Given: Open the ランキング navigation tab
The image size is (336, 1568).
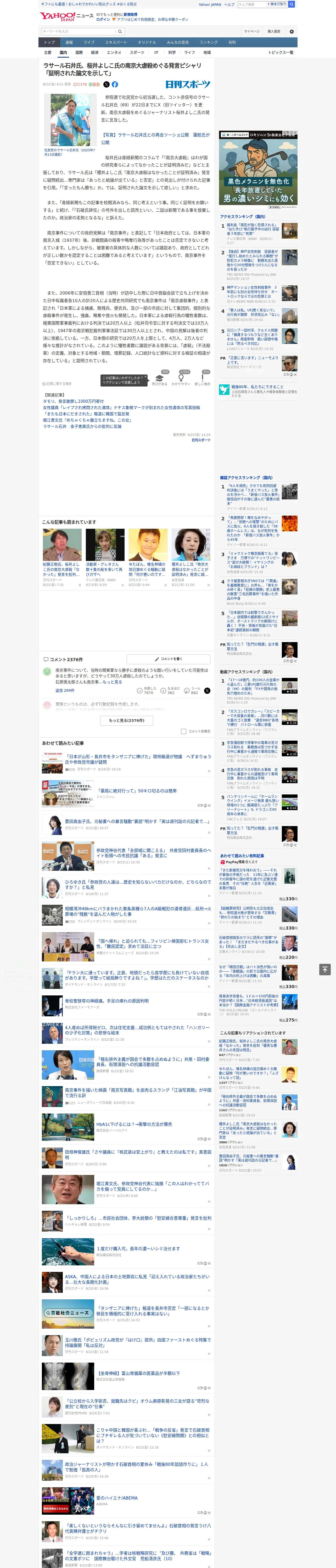Looking at the screenshot, I should pos(209,43).
